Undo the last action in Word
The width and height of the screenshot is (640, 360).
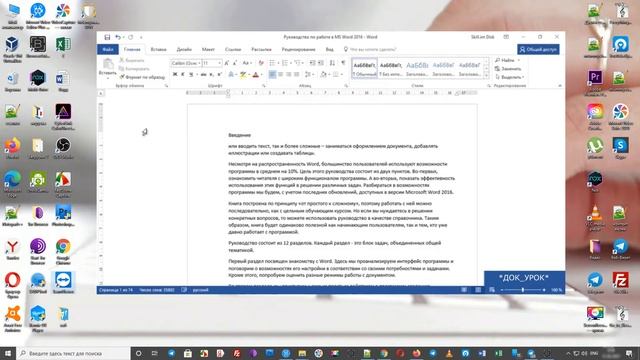coord(118,37)
